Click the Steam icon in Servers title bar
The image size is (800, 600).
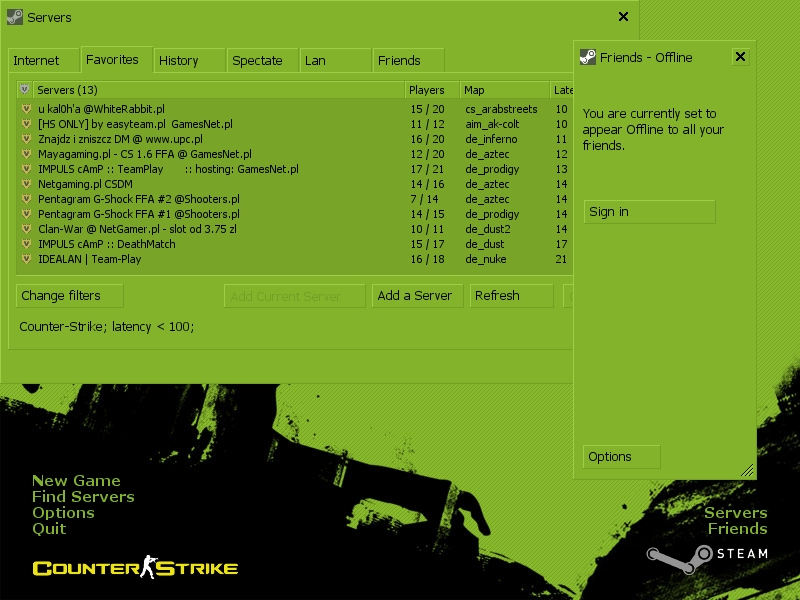(x=15, y=17)
